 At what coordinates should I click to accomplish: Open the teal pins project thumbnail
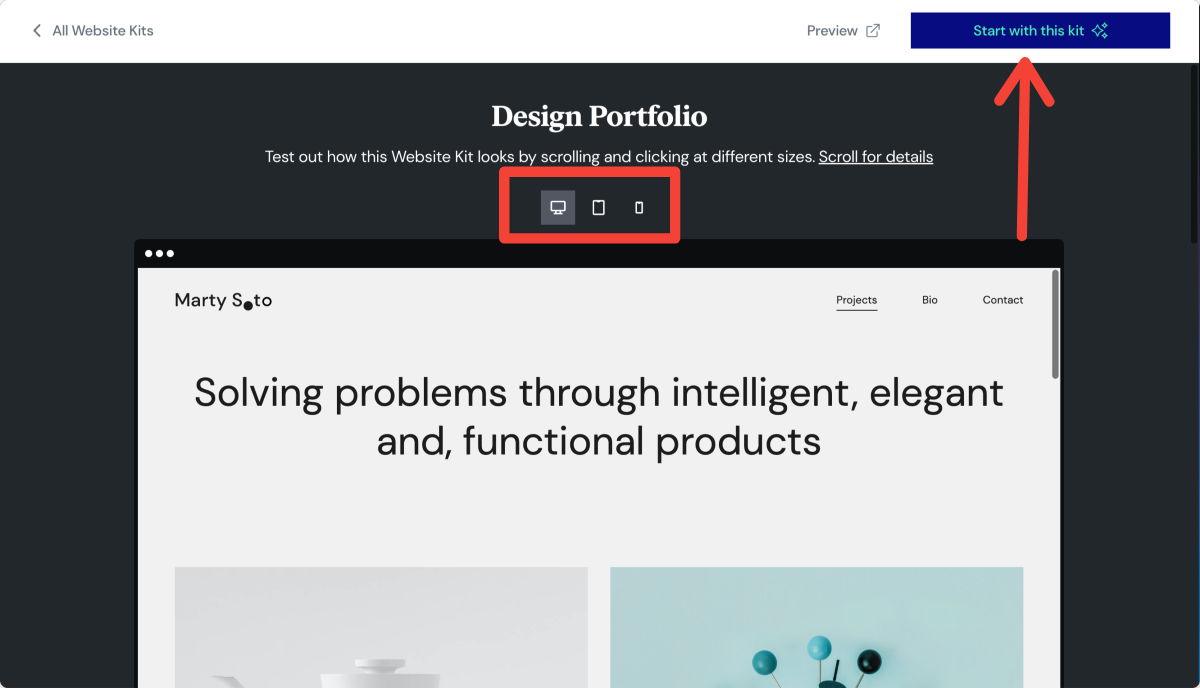(817, 627)
